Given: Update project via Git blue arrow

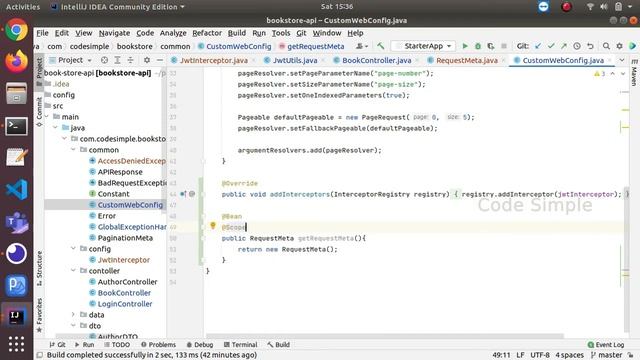Looking at the screenshot, I should (x=538, y=46).
